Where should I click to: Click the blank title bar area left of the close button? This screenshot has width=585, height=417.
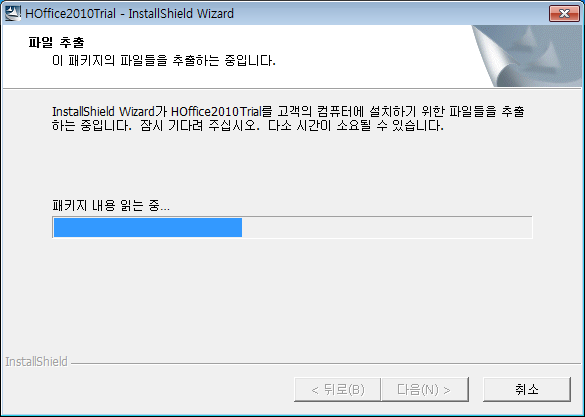tap(392, 13)
